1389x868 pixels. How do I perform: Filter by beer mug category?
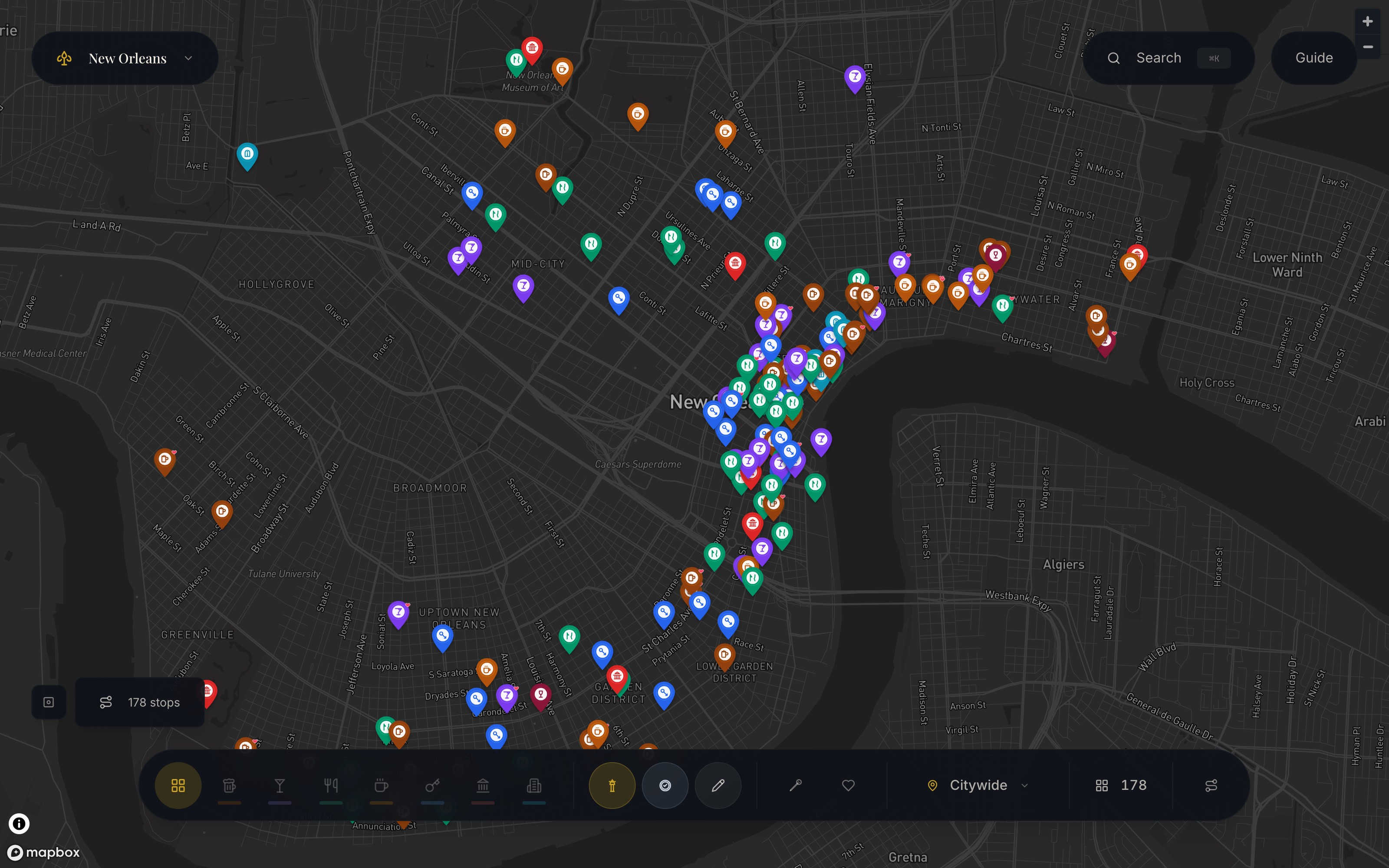point(229,786)
